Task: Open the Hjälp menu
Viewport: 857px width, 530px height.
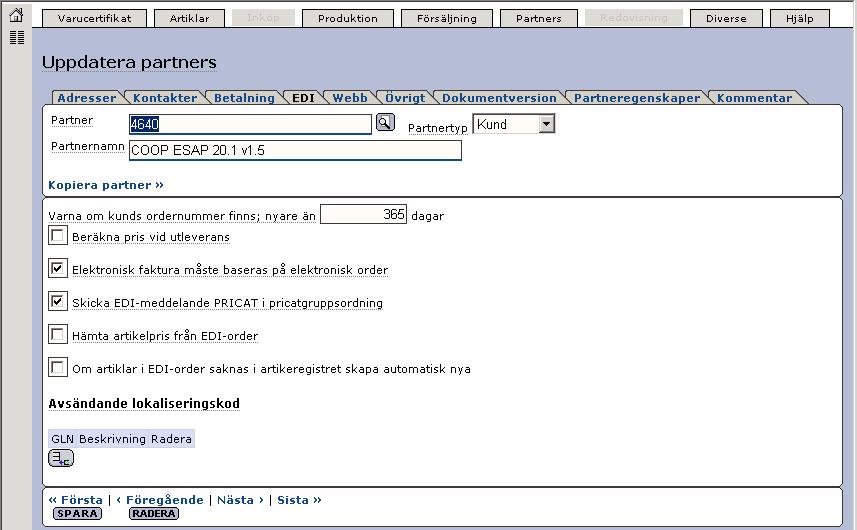Action: 800,19
